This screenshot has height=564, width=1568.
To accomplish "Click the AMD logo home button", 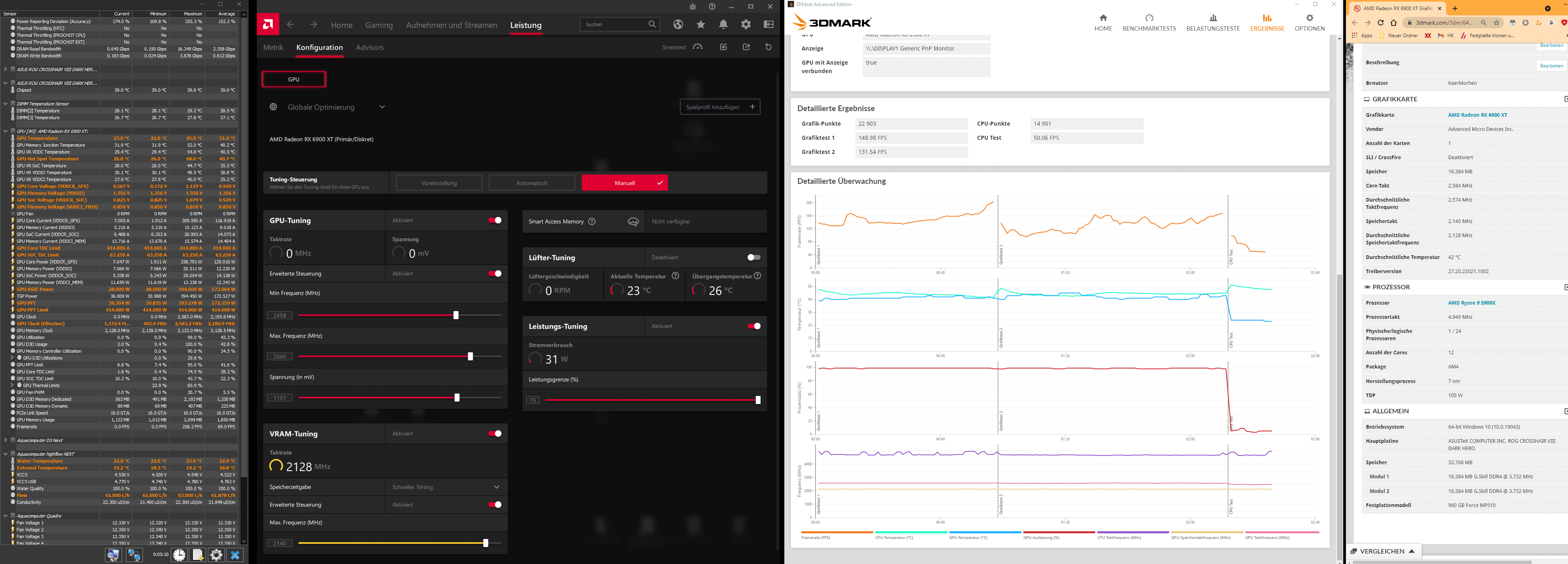I will (268, 24).
